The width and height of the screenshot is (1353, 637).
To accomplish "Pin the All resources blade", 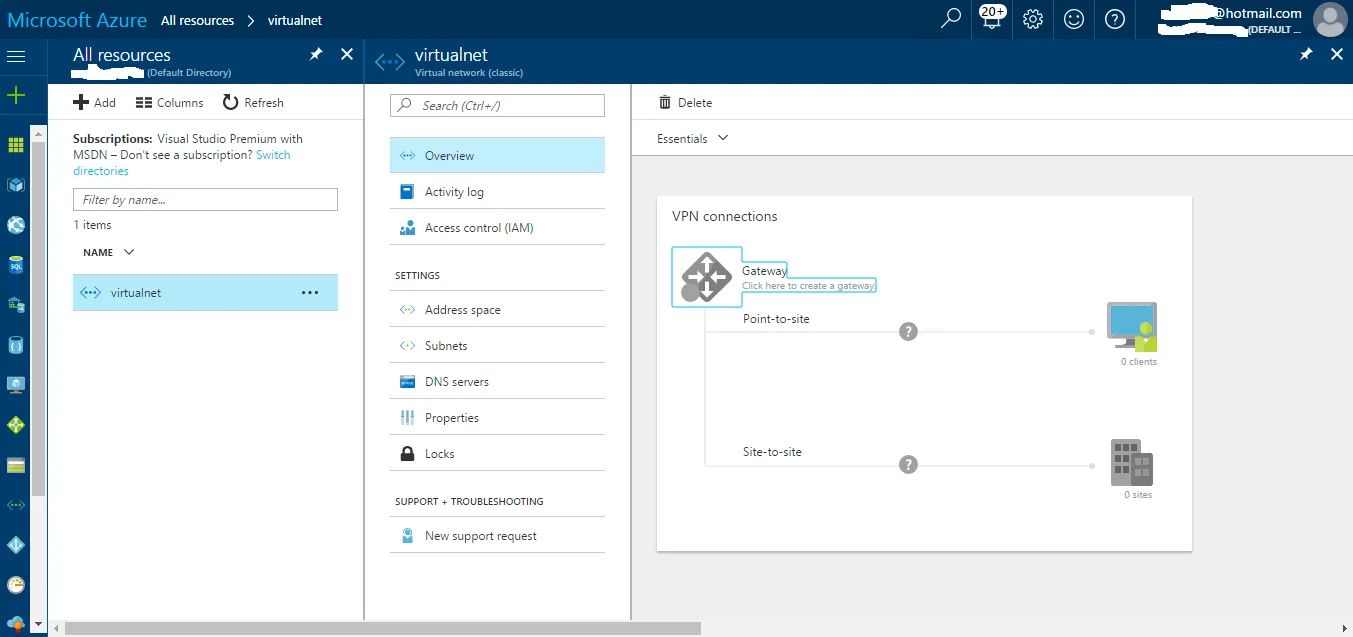I will pyautogui.click(x=316, y=55).
